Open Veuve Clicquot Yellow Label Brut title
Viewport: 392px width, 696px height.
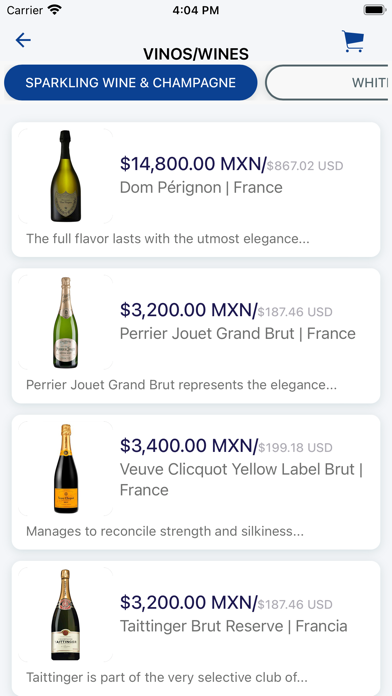pos(242,480)
